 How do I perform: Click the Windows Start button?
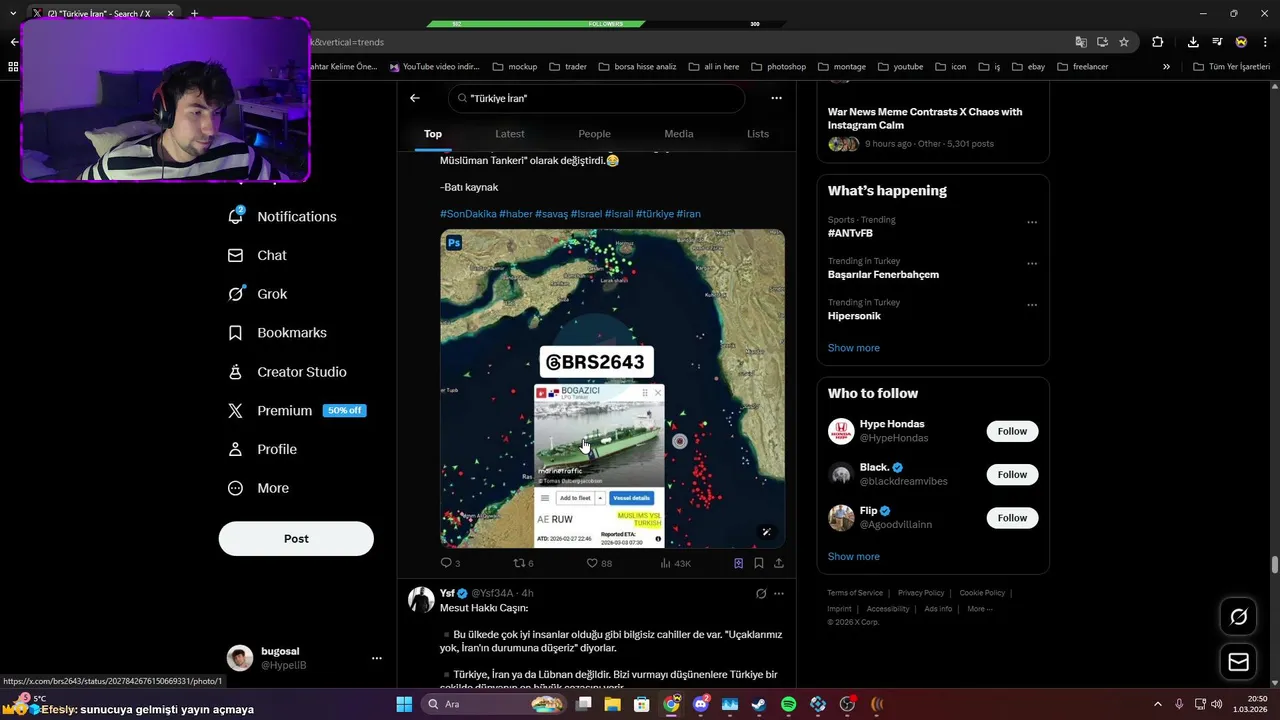[x=404, y=704]
